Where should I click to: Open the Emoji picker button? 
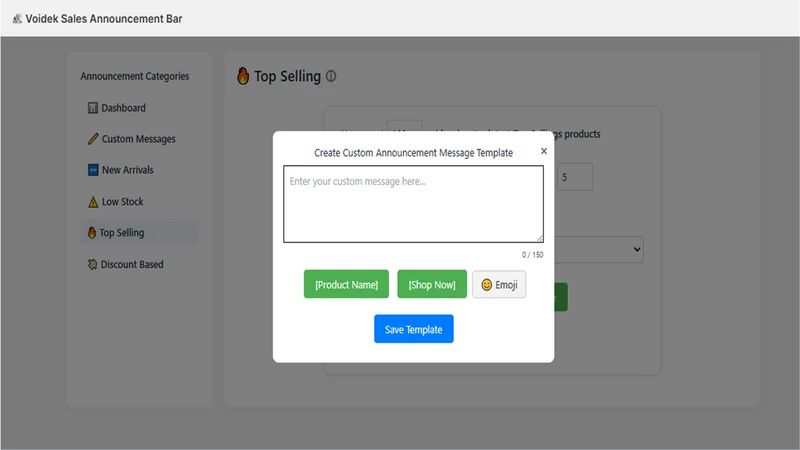coord(499,284)
